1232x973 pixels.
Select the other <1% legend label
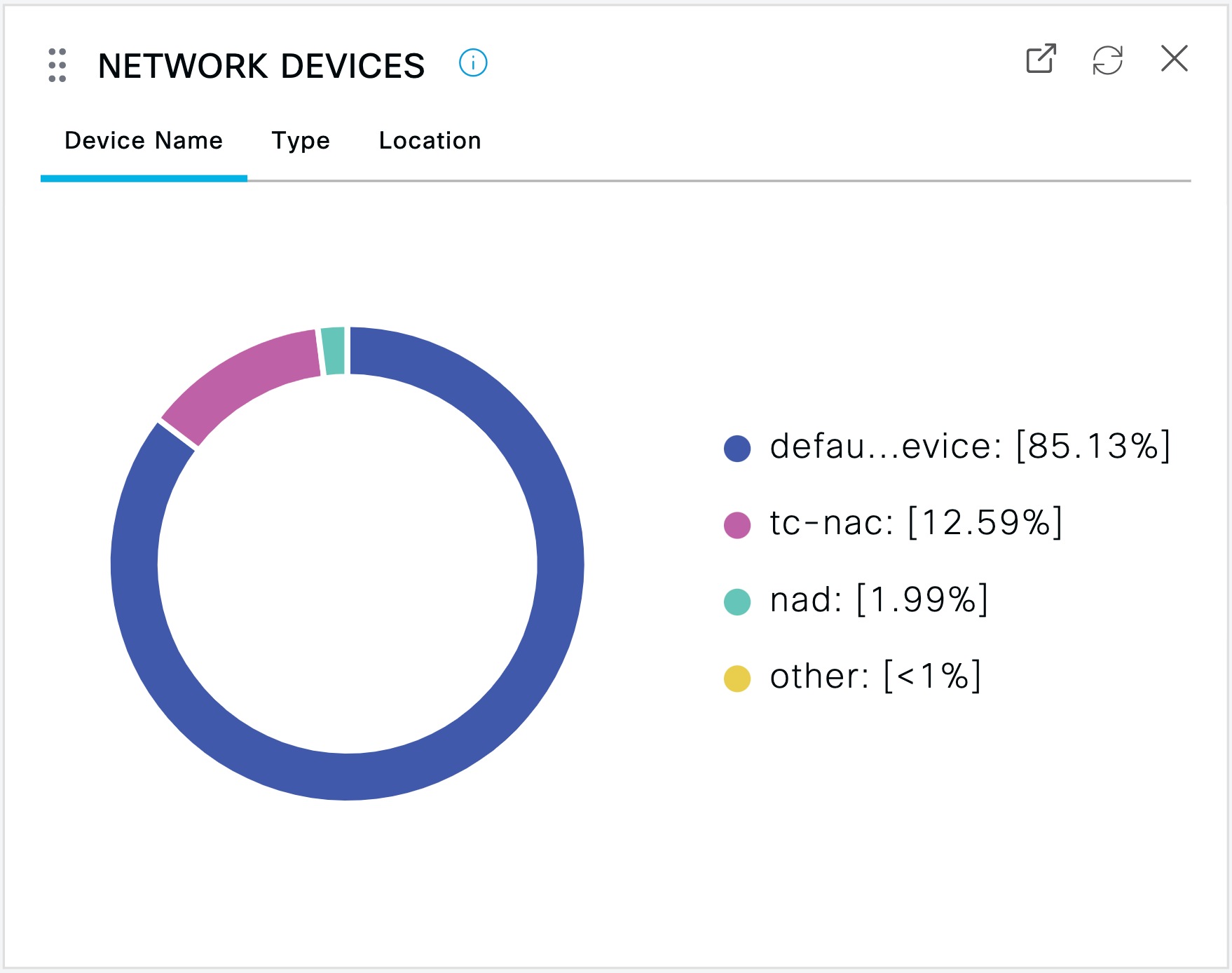[x=875, y=676]
